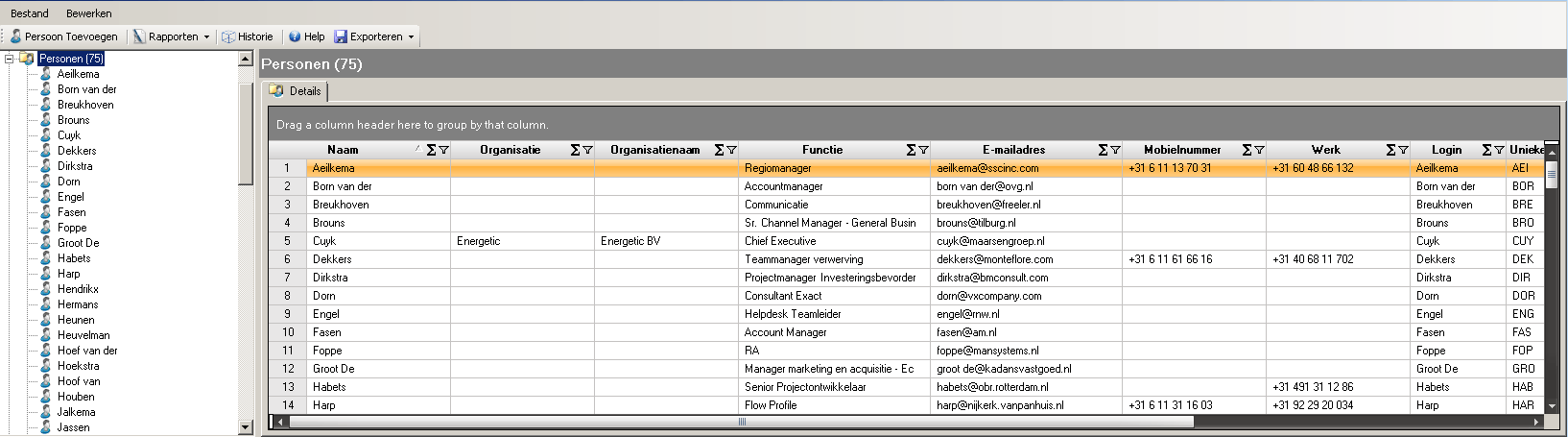Image resolution: width=1568 pixels, height=437 pixels.
Task: Click the person icon beside Aeilkema in tree
Action: tap(45, 74)
